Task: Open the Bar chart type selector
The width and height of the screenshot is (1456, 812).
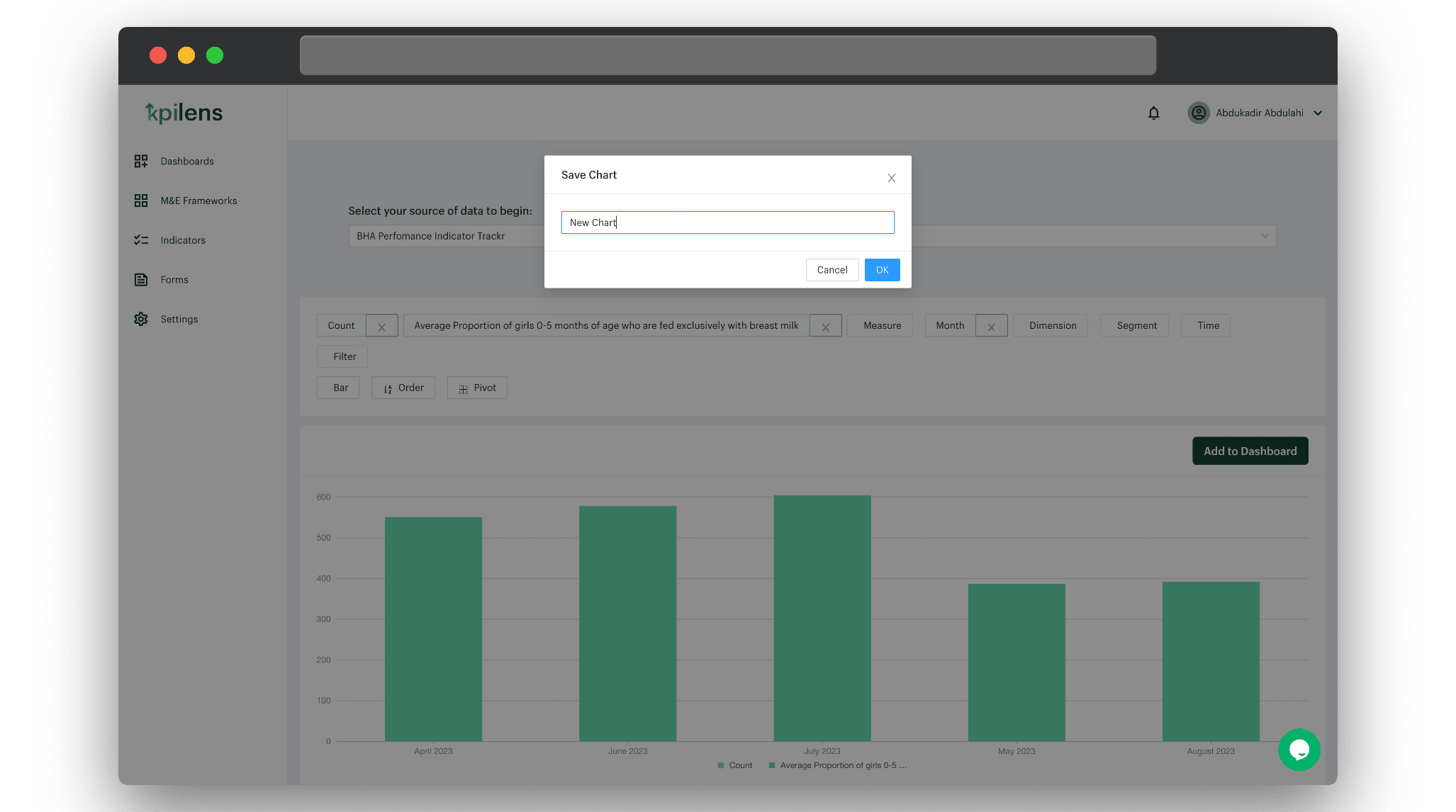Action: (x=338, y=388)
